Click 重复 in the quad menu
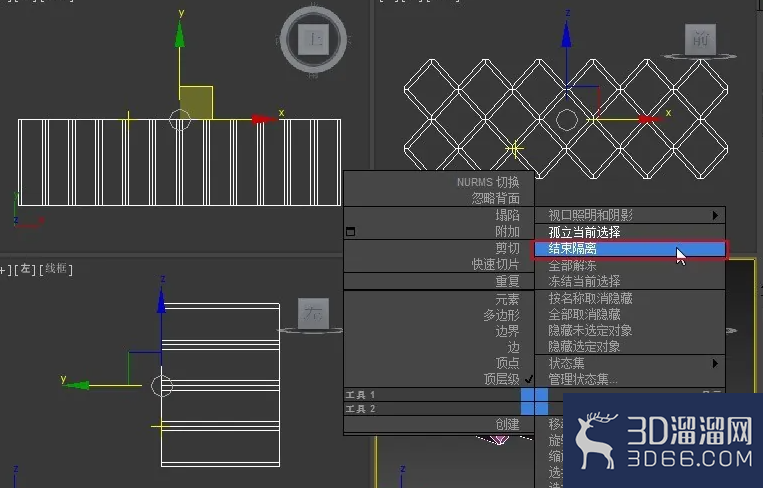The image size is (763, 488). coord(507,281)
